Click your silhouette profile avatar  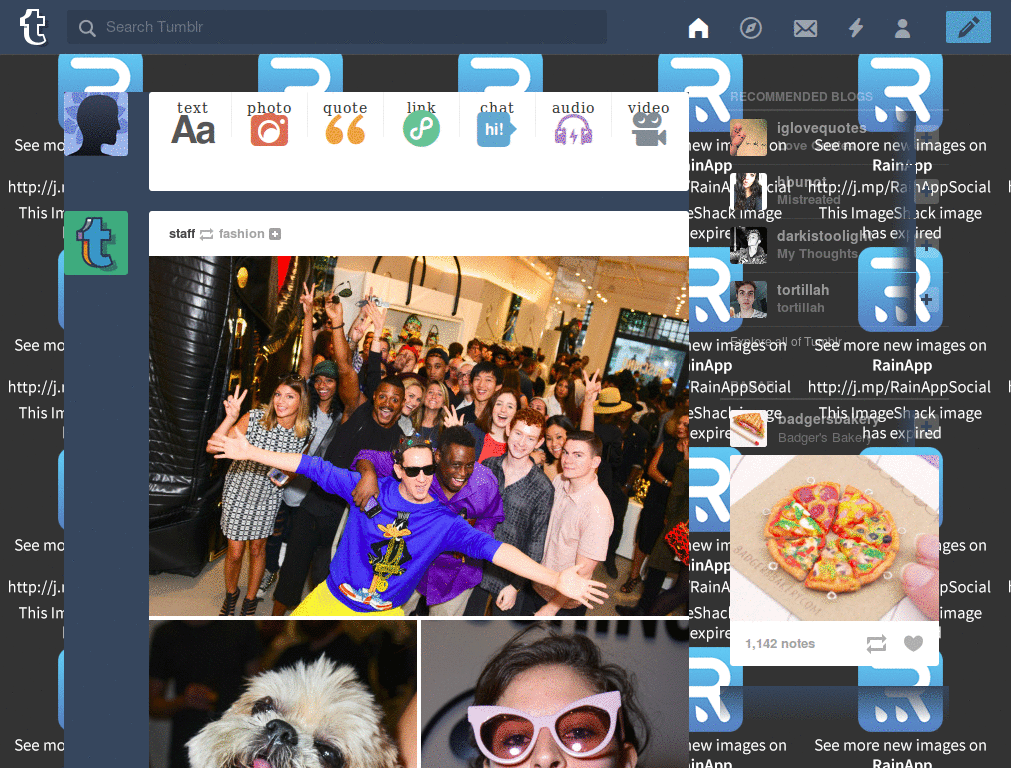pos(96,124)
